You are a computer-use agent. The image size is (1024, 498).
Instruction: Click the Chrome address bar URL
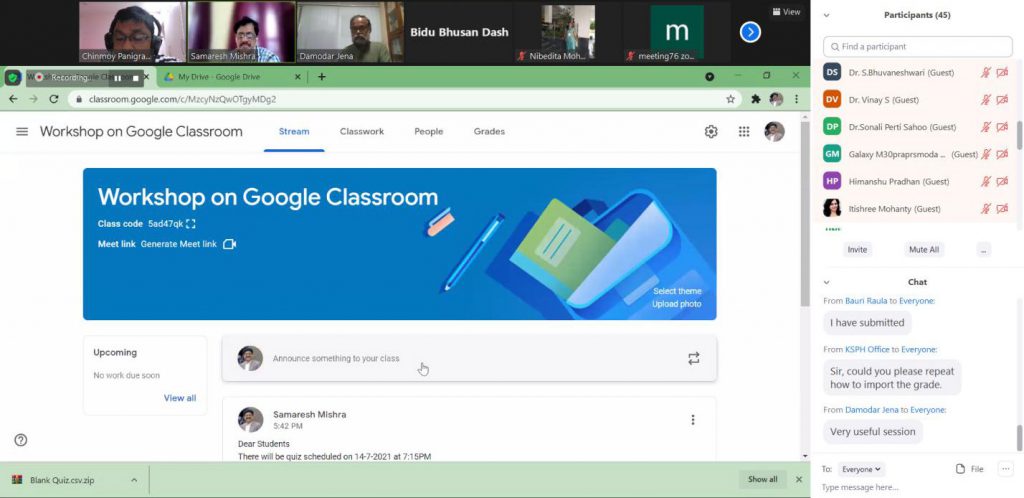tap(182, 99)
